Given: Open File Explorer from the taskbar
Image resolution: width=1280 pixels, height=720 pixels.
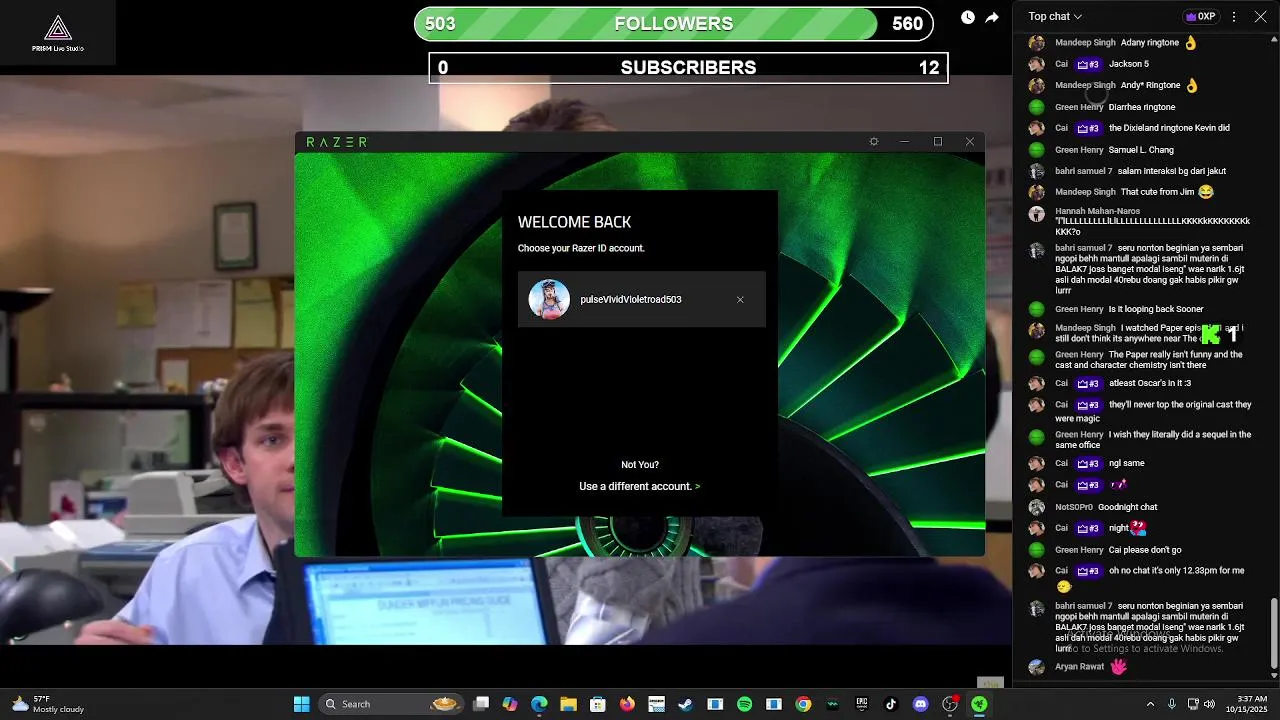Looking at the screenshot, I should 568,704.
